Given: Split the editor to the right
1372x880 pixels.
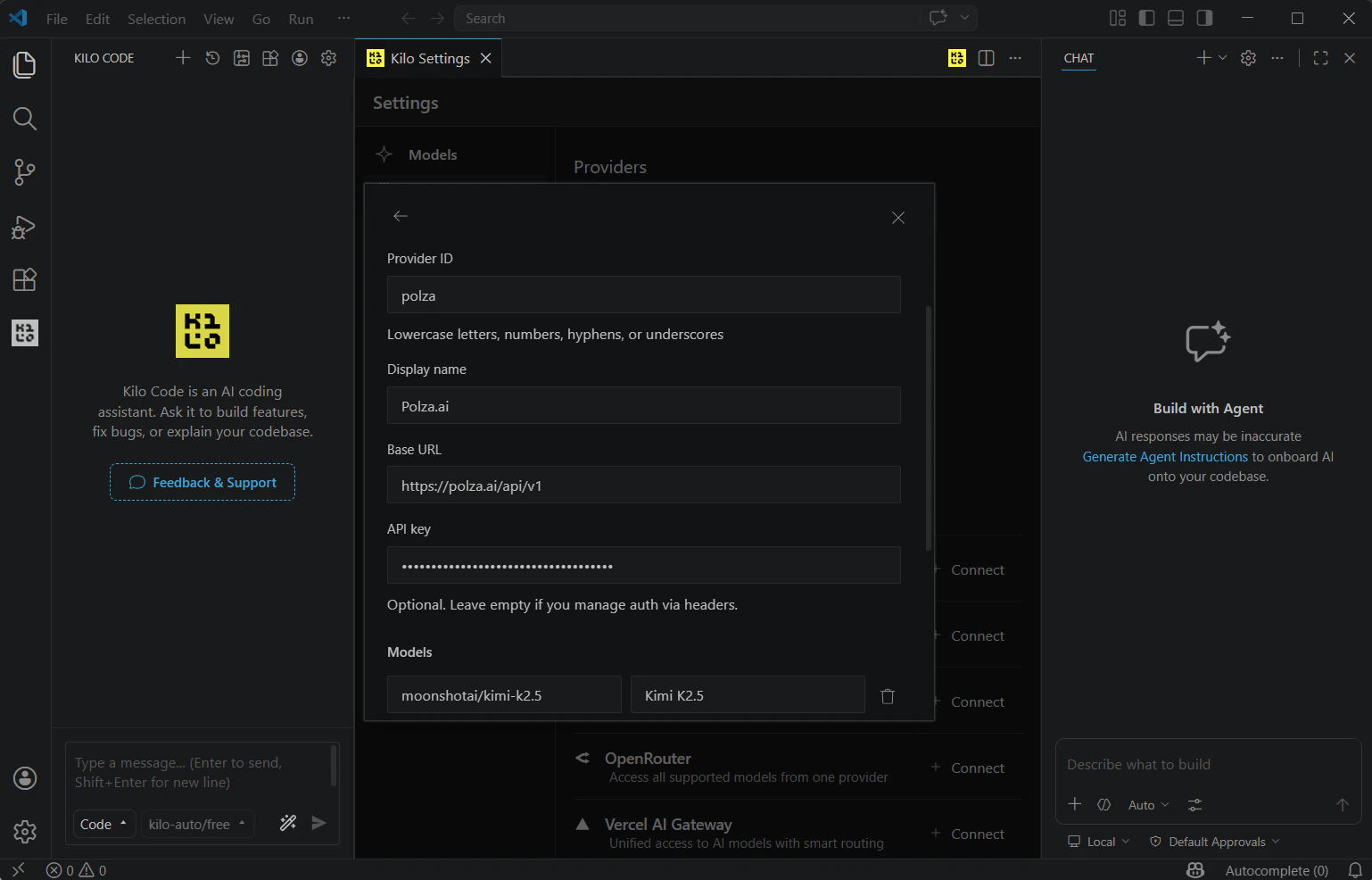Looking at the screenshot, I should 987,58.
